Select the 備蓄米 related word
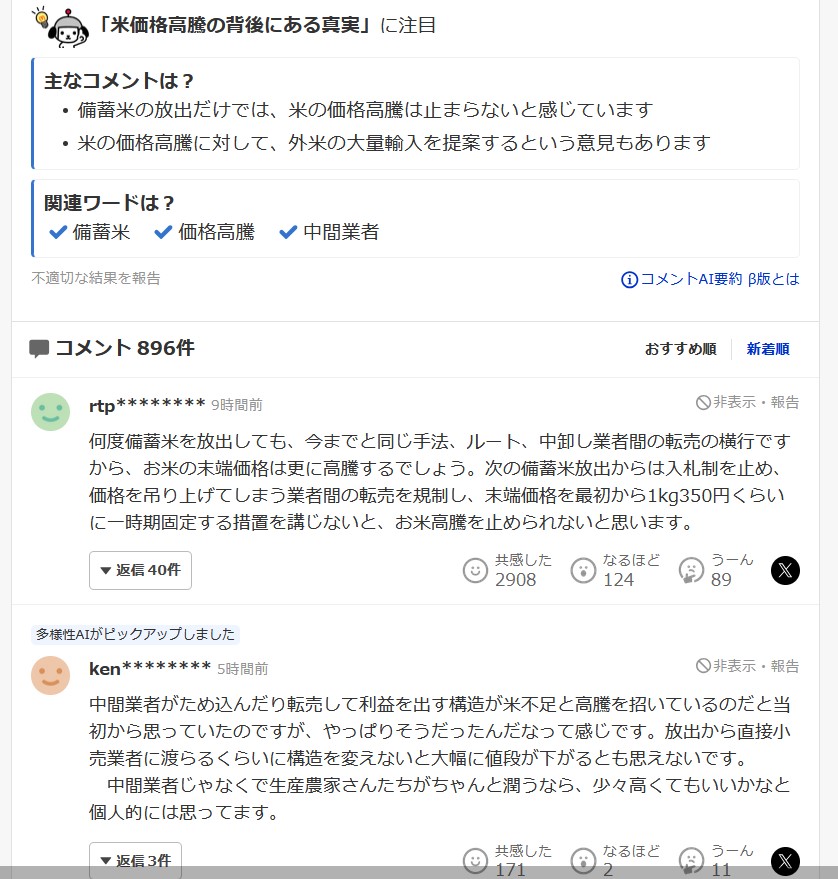 (91, 232)
